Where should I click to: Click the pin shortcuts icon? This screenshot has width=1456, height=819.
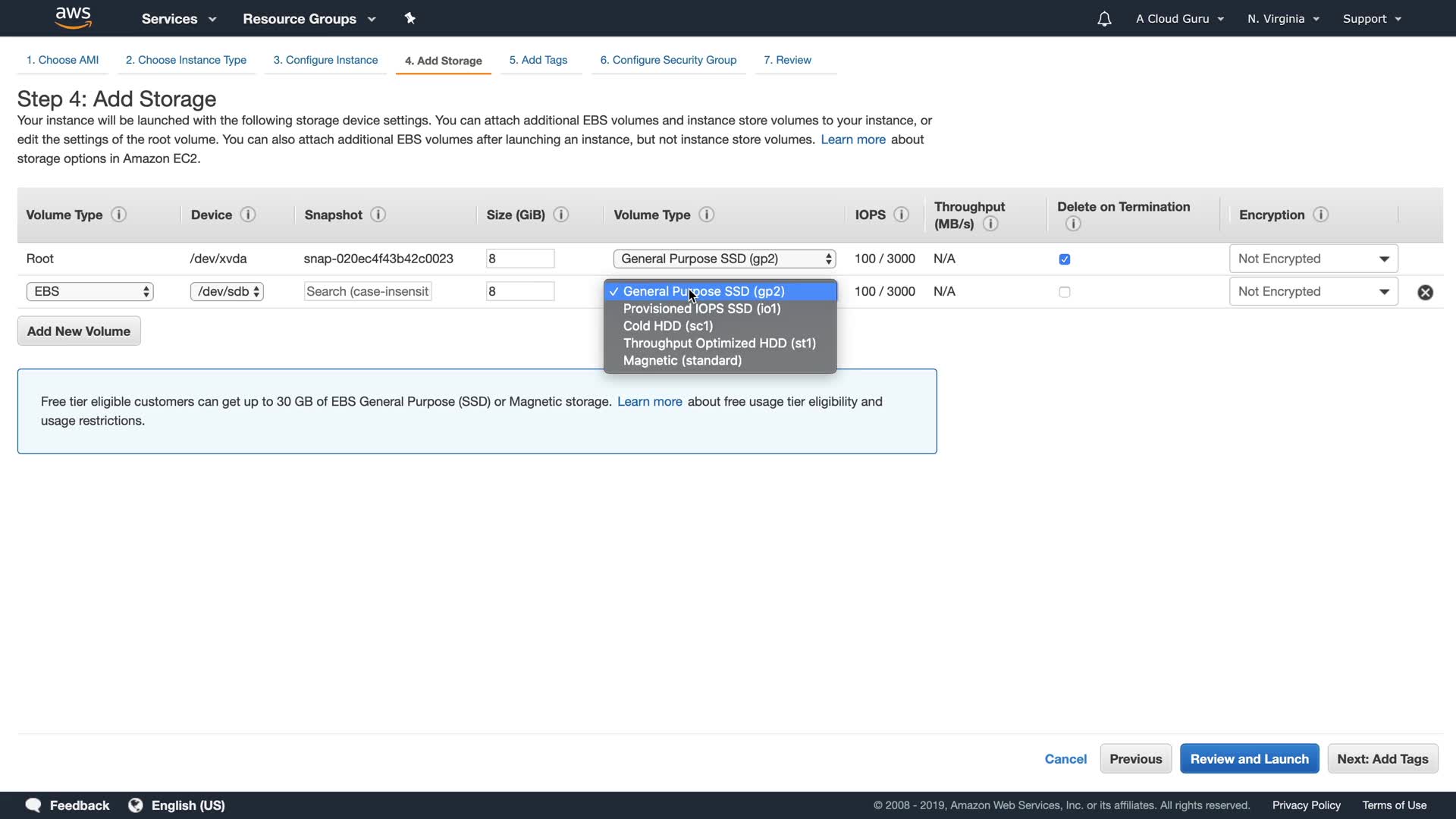tap(409, 18)
